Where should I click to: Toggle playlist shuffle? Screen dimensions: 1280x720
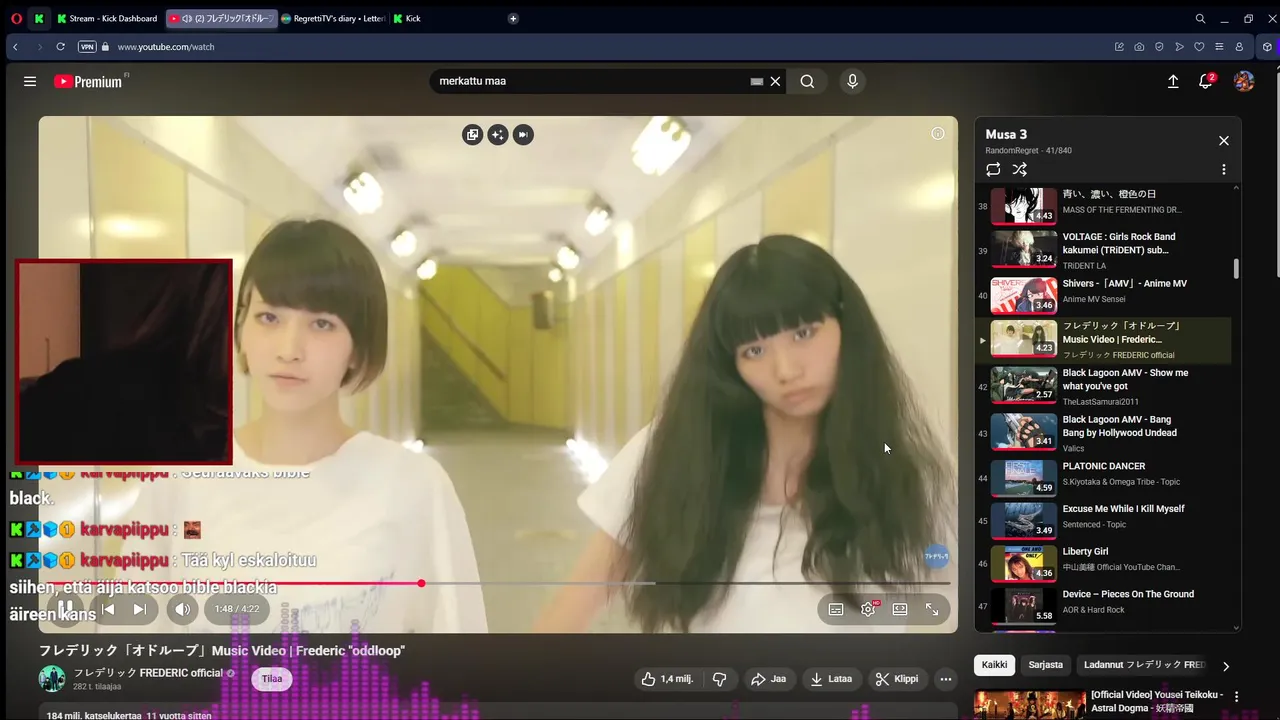1020,170
